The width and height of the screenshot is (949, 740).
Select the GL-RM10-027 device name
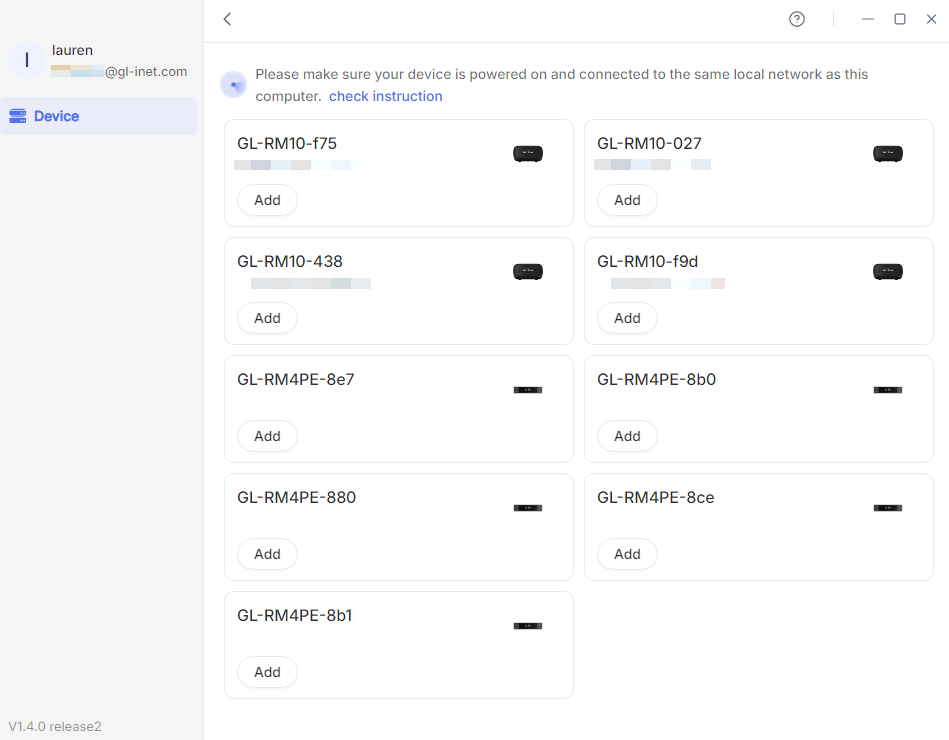pyautogui.click(x=649, y=143)
